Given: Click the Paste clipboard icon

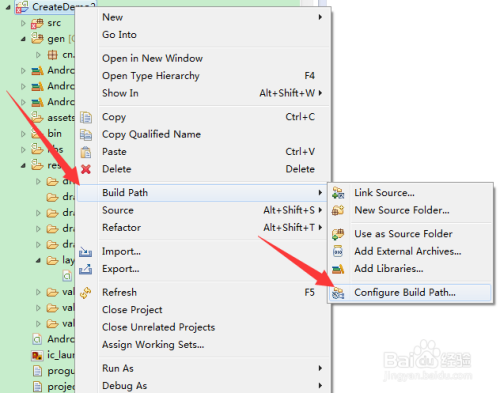Looking at the screenshot, I should [x=86, y=152].
